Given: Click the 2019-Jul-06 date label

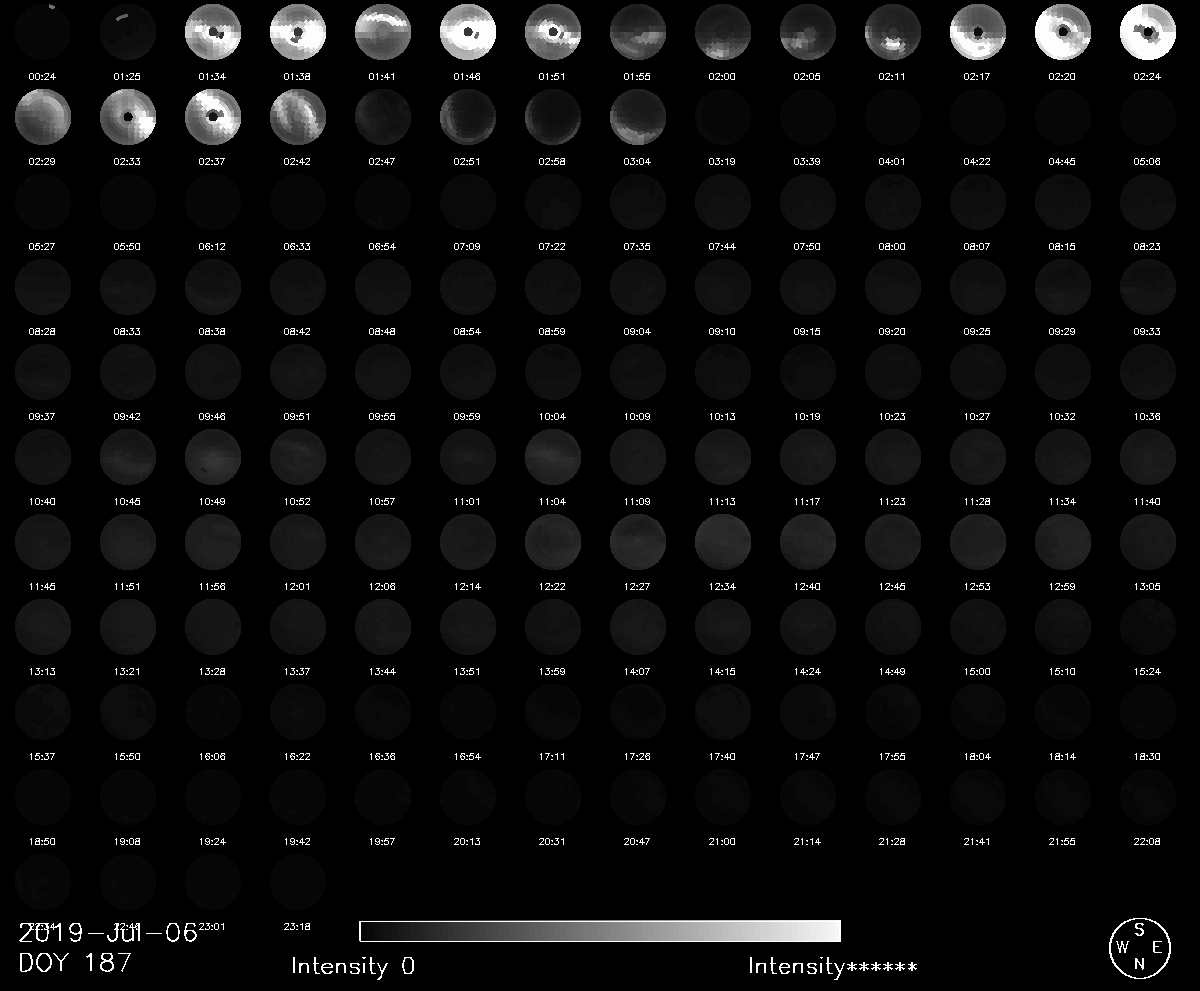Looking at the screenshot, I should (x=108, y=935).
